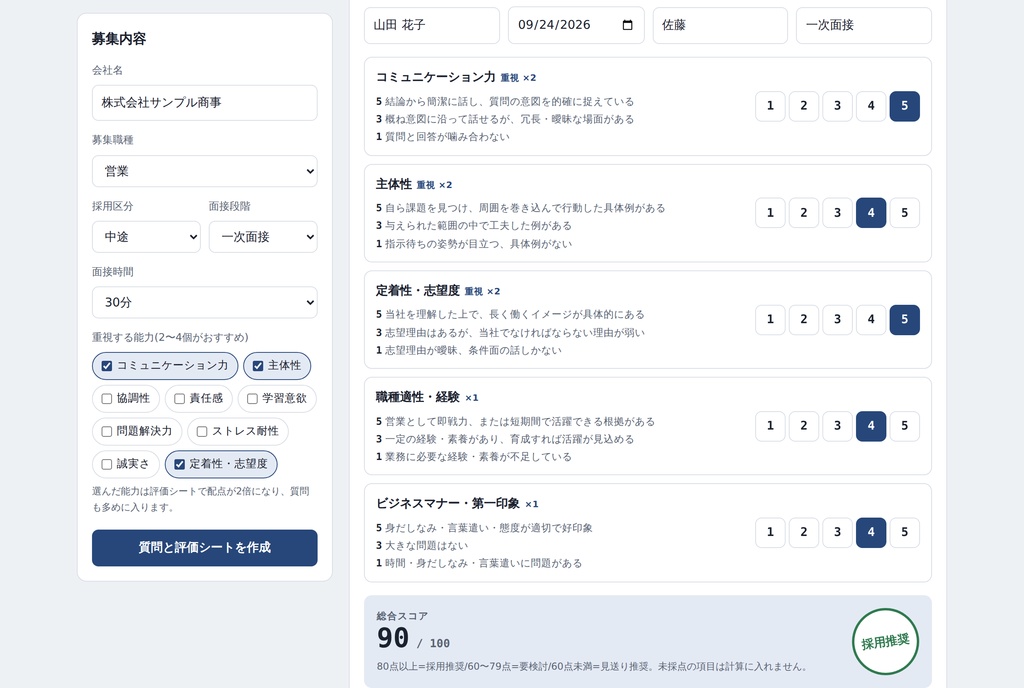
Task: Click text 大きな問題はない
Action: click(x=426, y=545)
